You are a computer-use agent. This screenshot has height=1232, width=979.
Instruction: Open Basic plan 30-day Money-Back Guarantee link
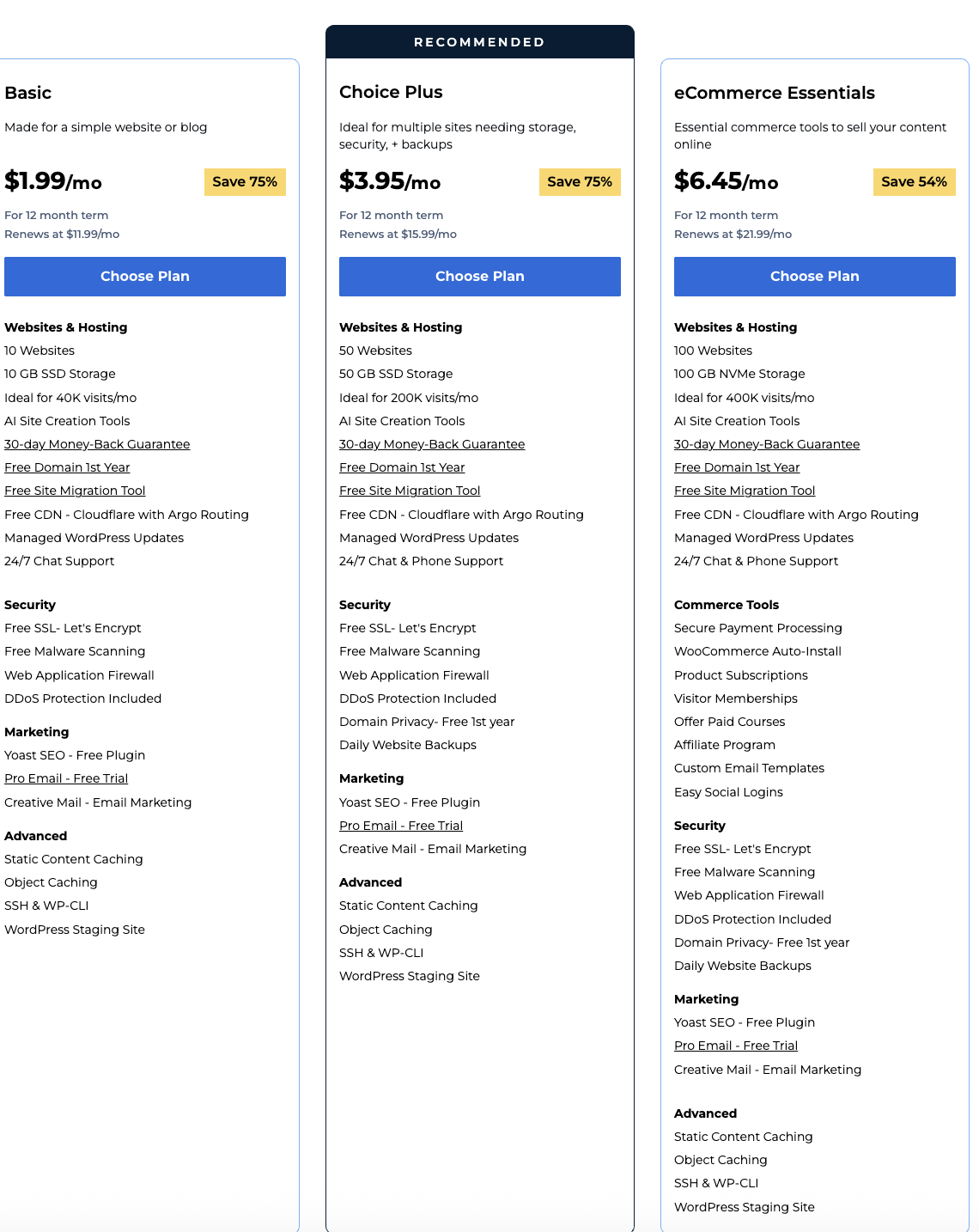(97, 444)
